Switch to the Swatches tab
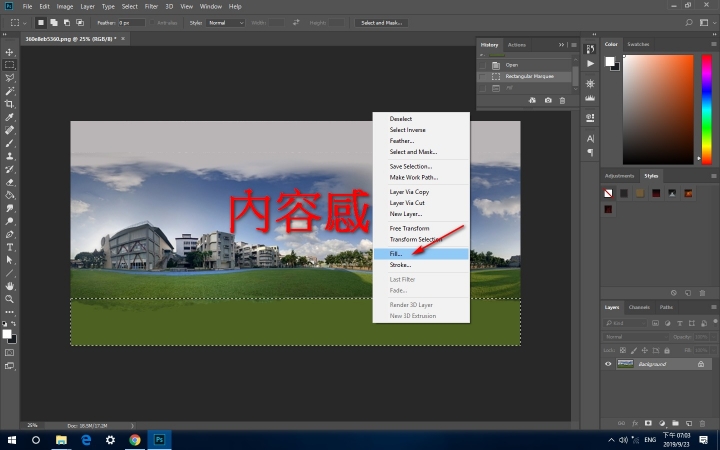The width and height of the screenshot is (720, 450). pyautogui.click(x=639, y=44)
